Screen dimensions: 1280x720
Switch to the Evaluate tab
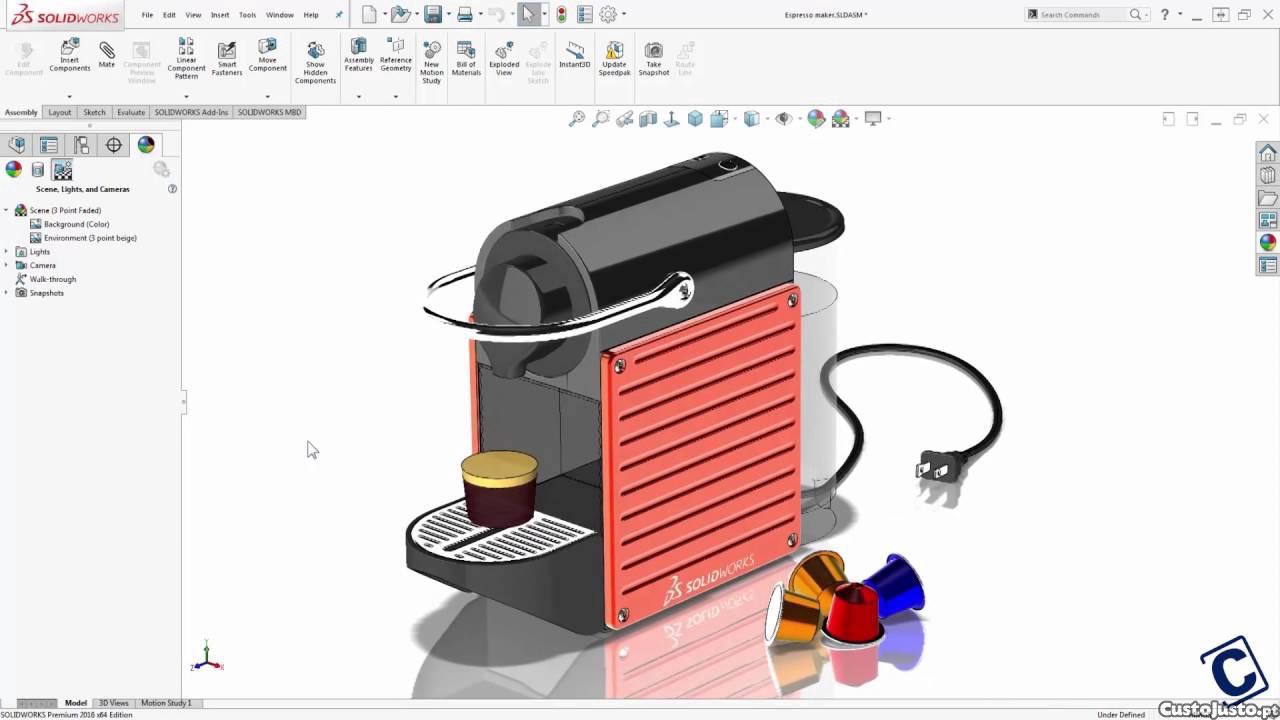click(131, 112)
